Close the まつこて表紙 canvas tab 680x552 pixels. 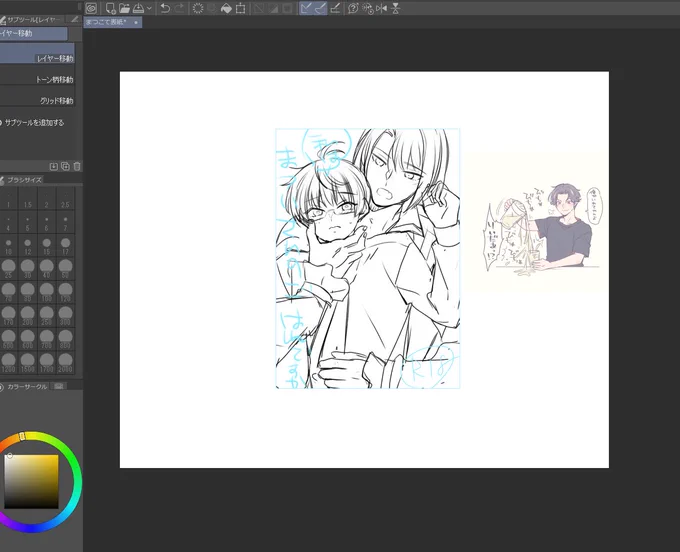click(136, 23)
